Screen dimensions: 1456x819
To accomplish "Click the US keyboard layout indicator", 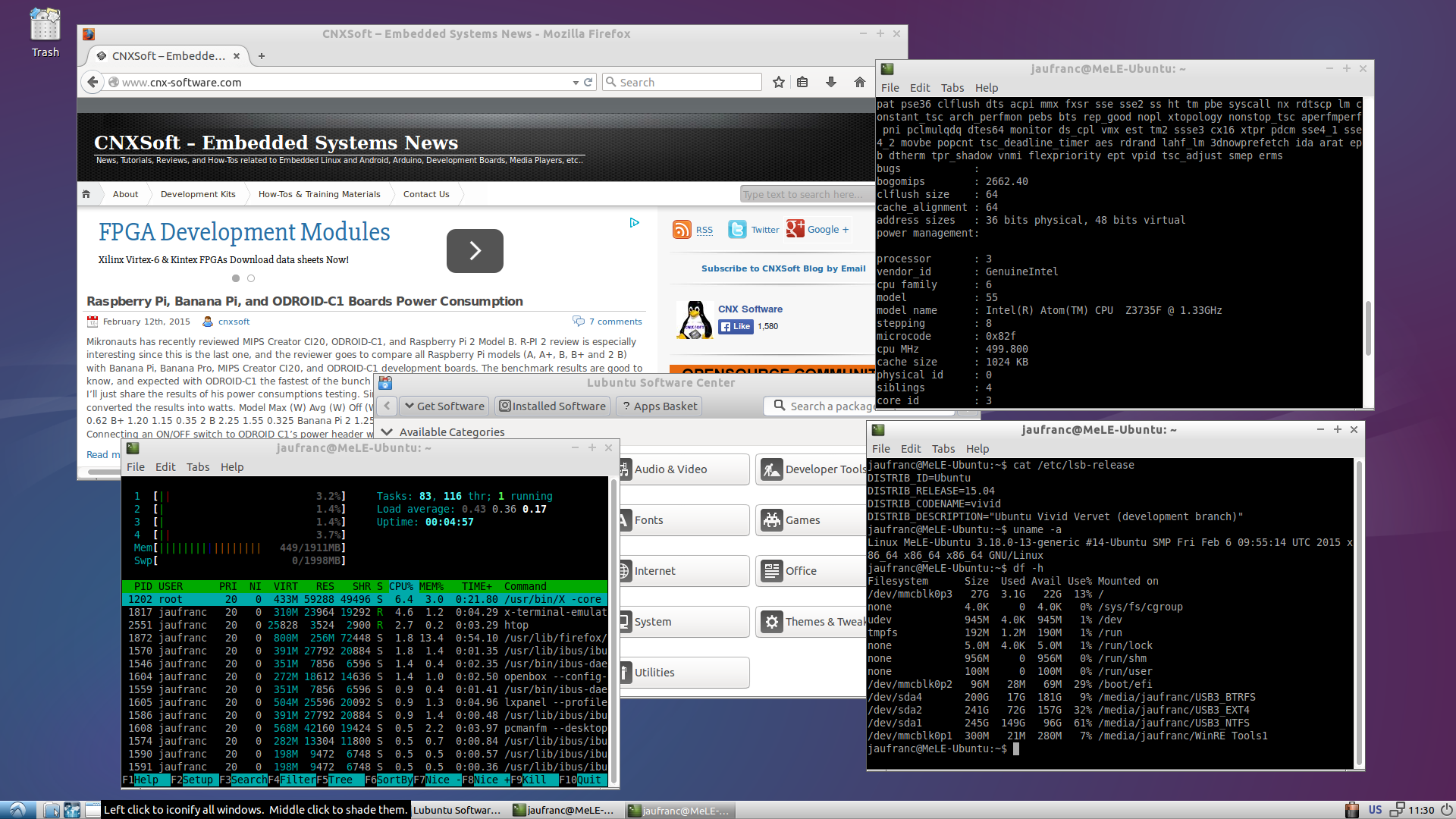I will click(x=1375, y=810).
